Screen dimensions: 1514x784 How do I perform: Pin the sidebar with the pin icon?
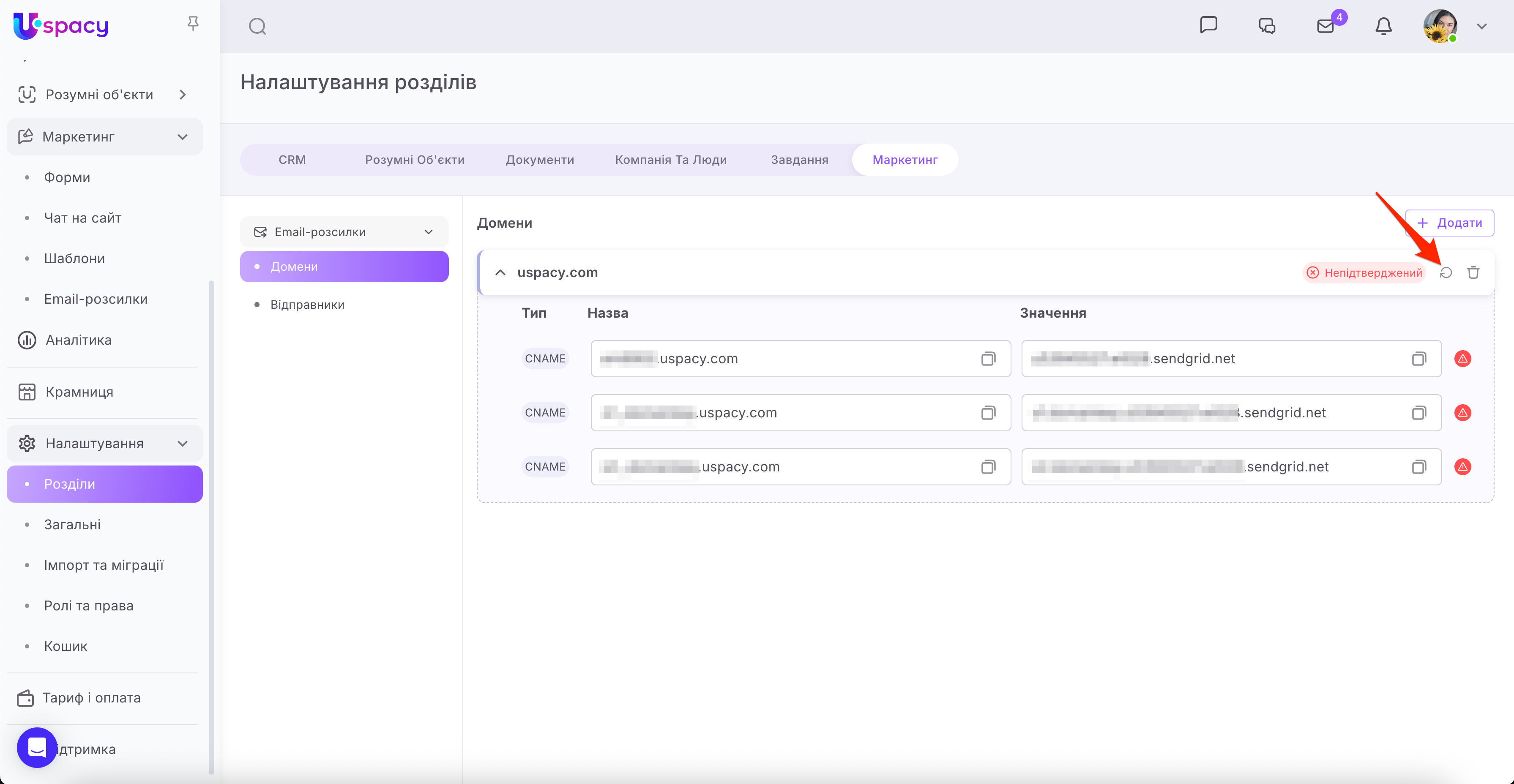point(193,24)
